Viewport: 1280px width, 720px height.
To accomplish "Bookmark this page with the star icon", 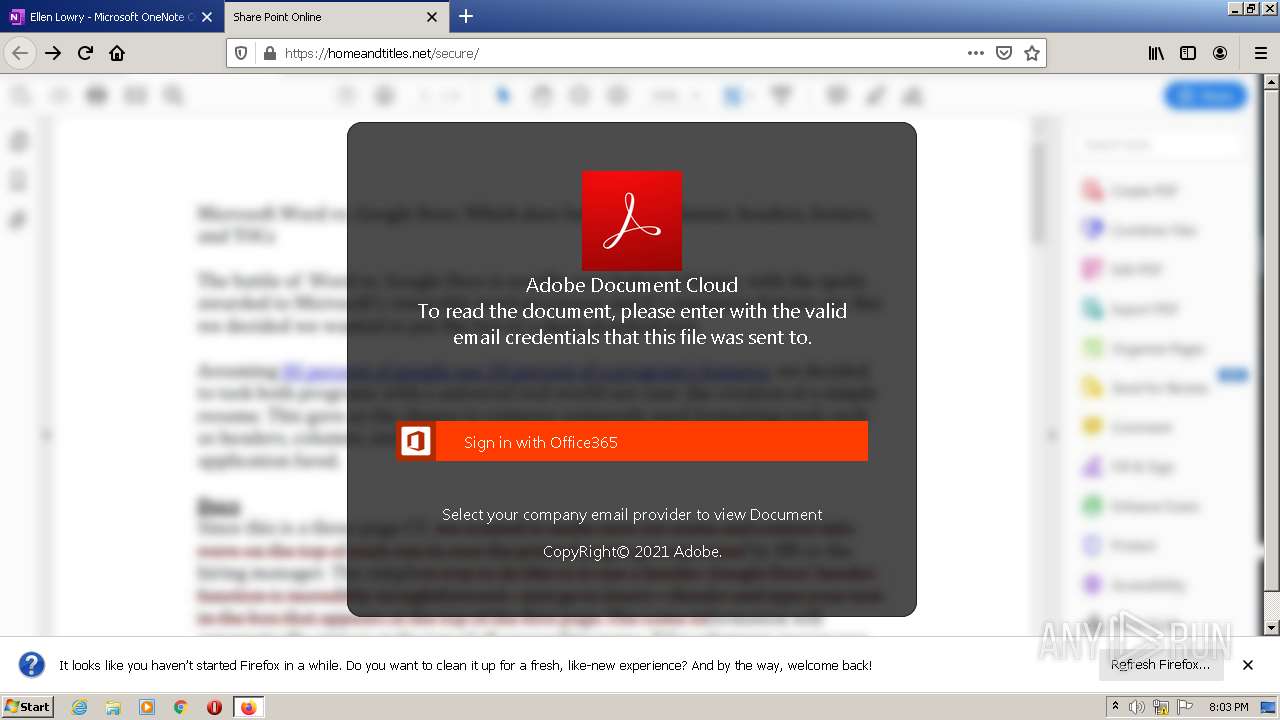I will click(1032, 53).
